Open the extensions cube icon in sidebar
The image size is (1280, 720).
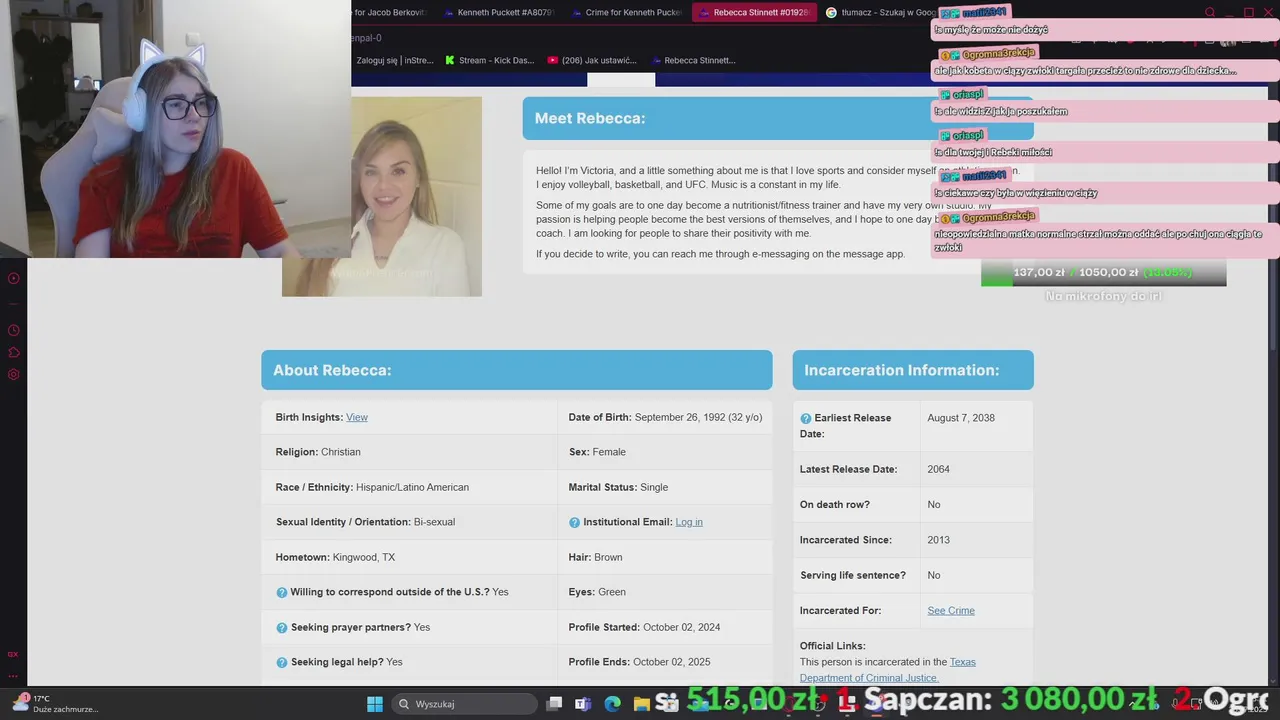[14, 352]
